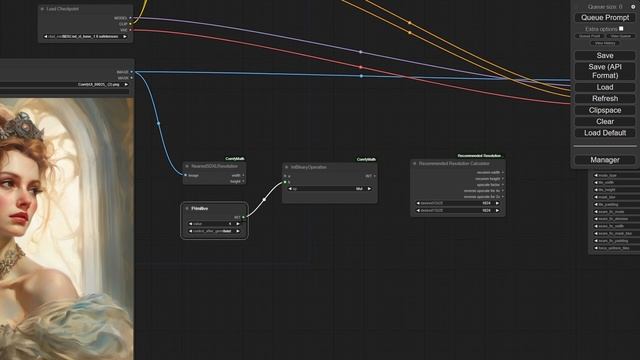This screenshot has width=640, height=360.
Task: Click Primitive value number field
Action: [x=214, y=224]
